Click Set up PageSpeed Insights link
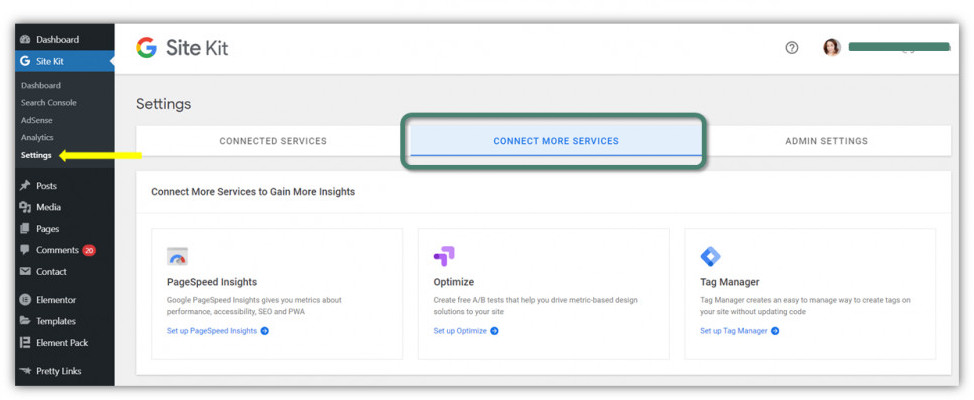Screen dimensions: 974x400 (212, 331)
